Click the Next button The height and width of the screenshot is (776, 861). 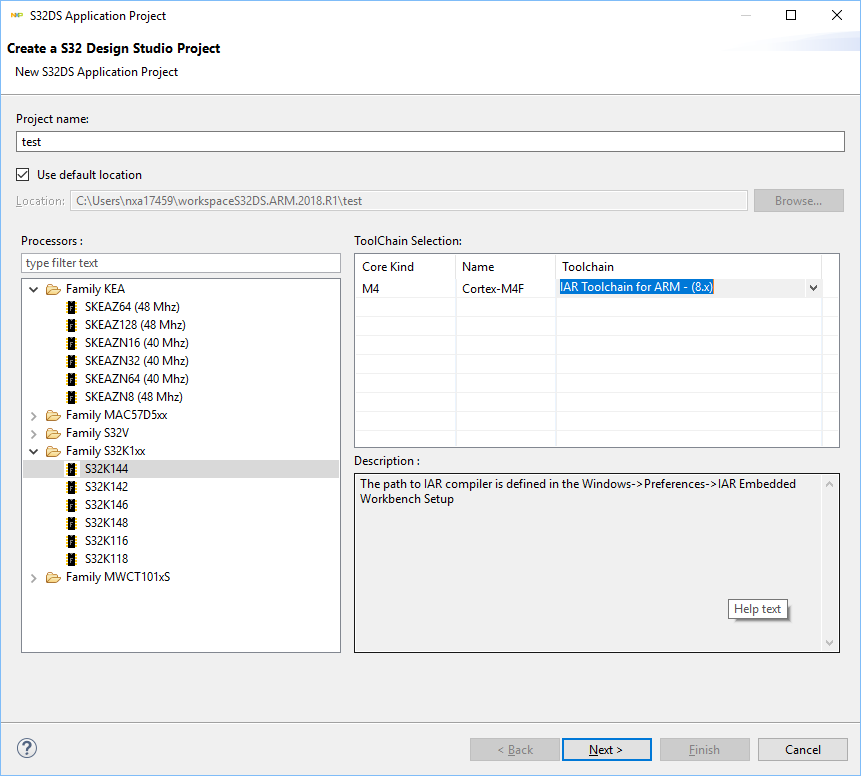[606, 750]
